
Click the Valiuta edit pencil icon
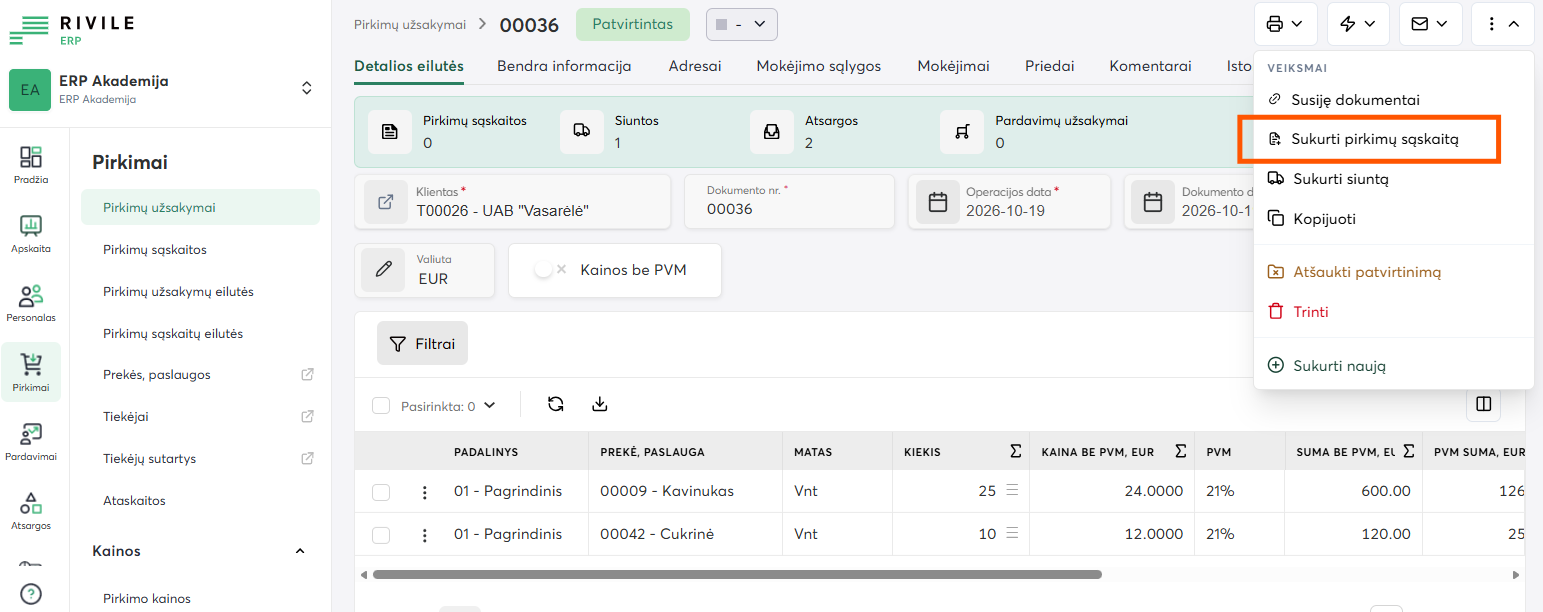(383, 270)
